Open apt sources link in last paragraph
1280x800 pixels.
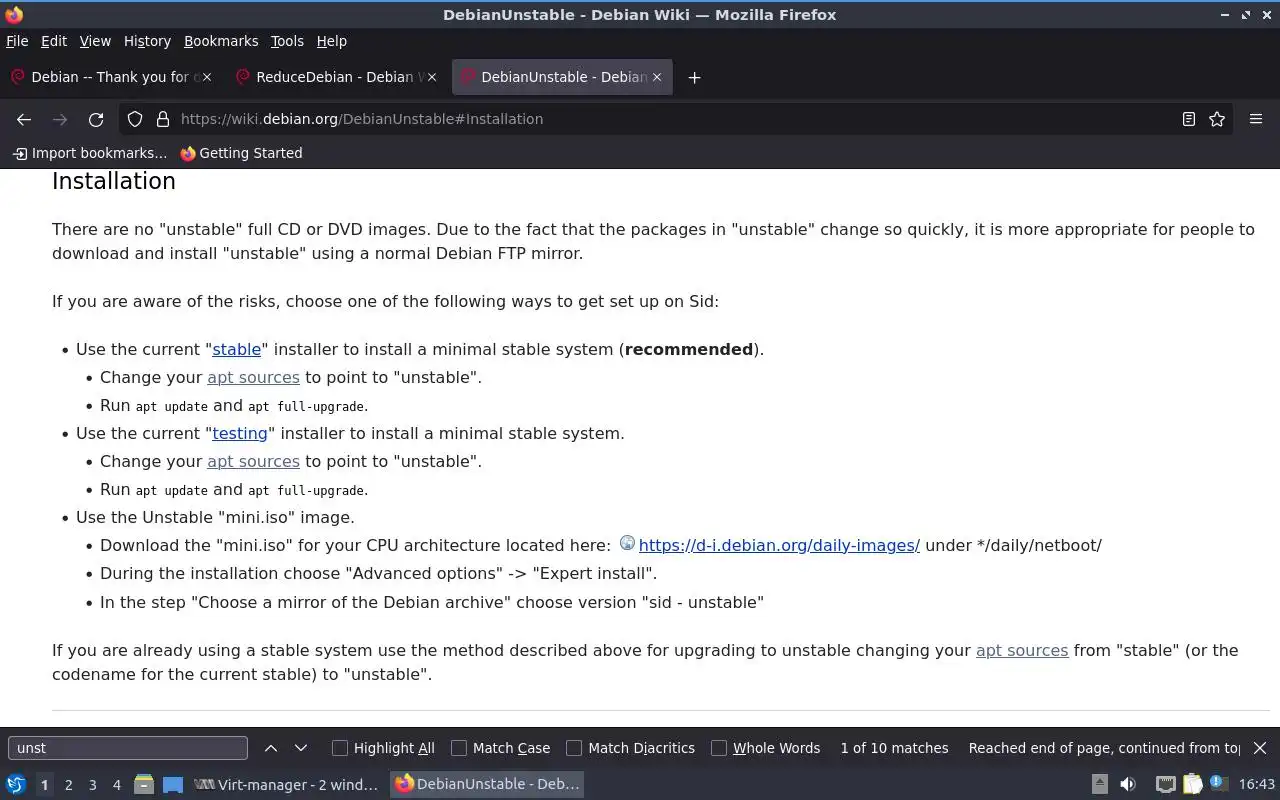pyautogui.click(x=1022, y=650)
